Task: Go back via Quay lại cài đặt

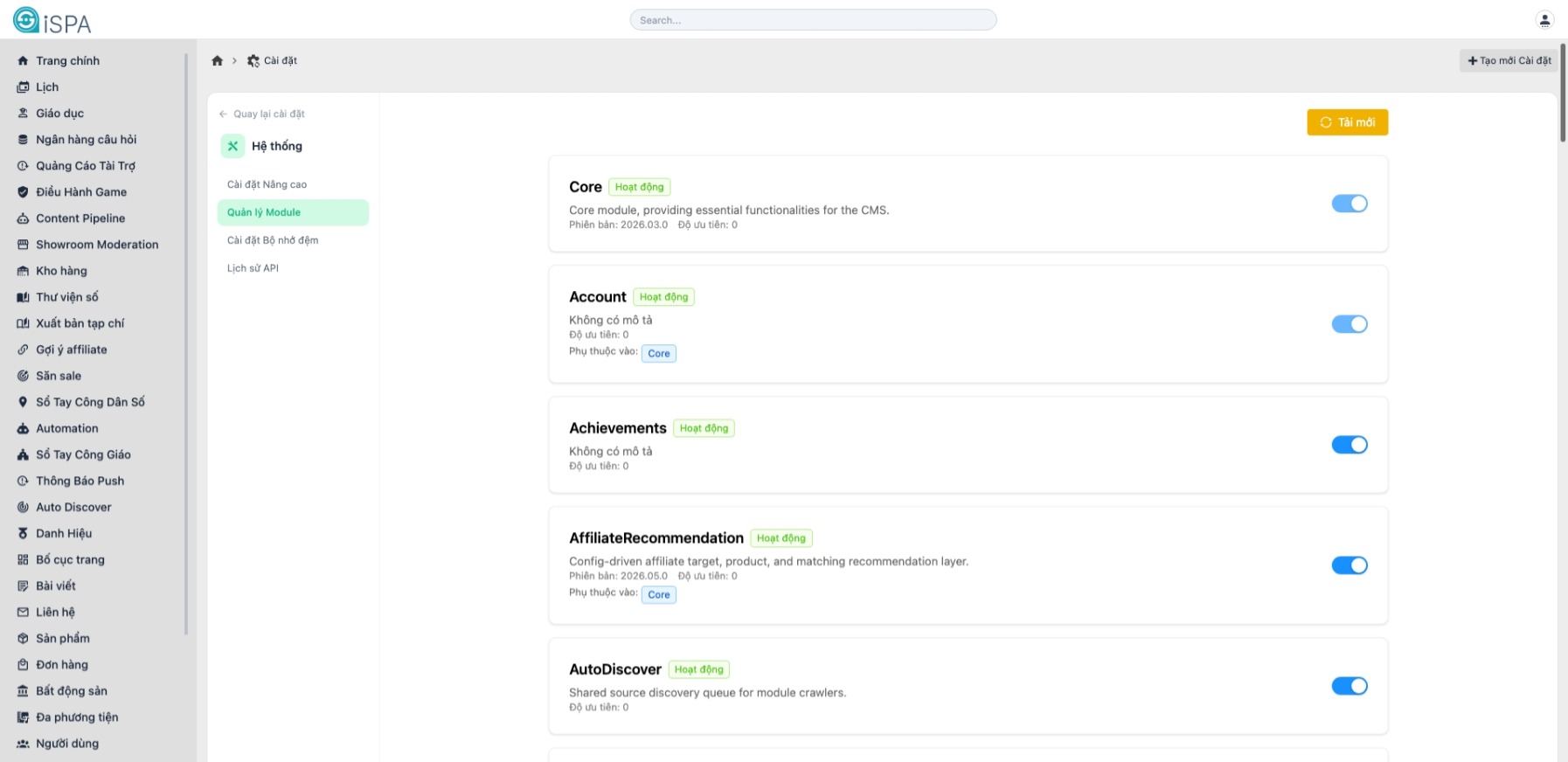Action: pos(262,114)
